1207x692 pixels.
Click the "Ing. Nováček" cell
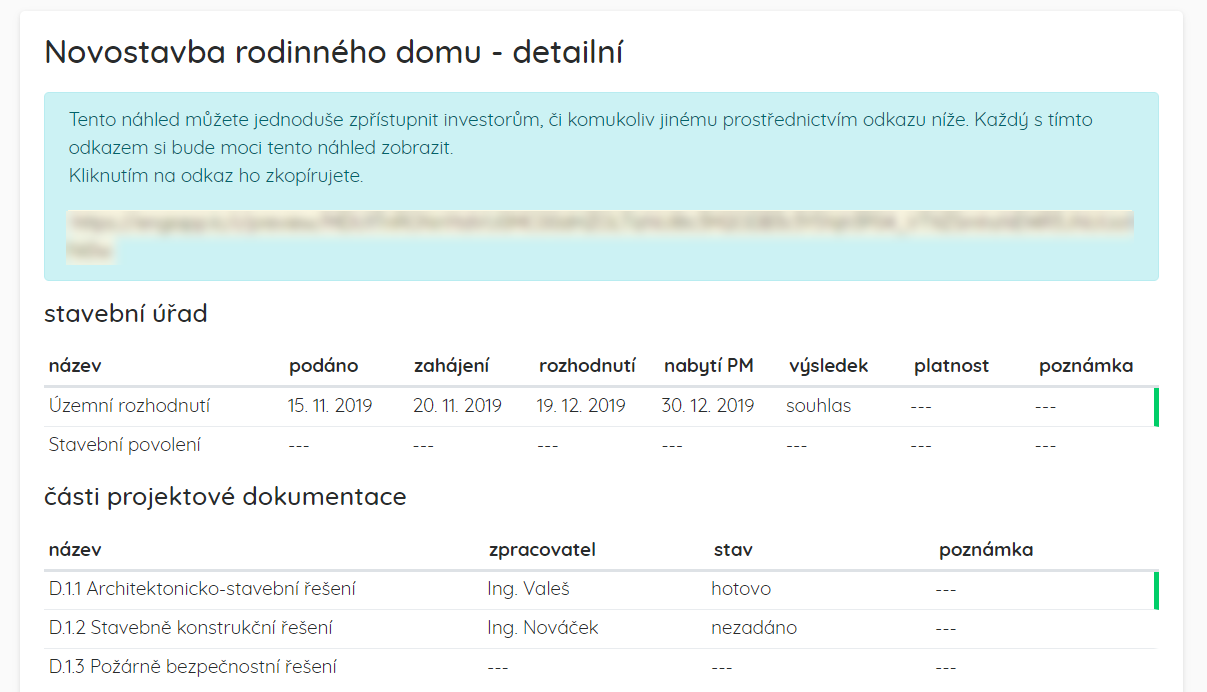click(543, 628)
